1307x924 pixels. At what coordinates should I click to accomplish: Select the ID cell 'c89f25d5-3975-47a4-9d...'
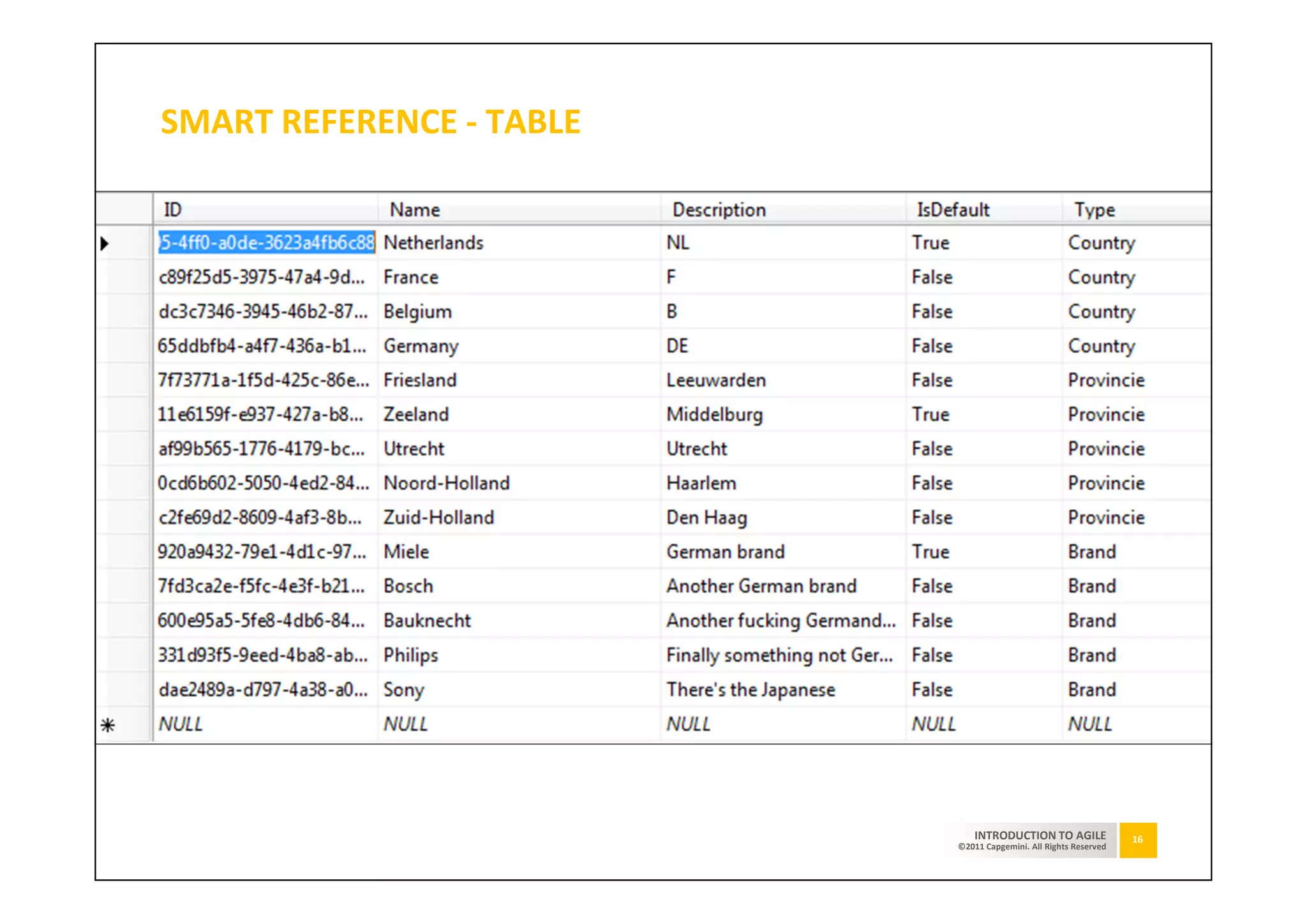[x=265, y=277]
